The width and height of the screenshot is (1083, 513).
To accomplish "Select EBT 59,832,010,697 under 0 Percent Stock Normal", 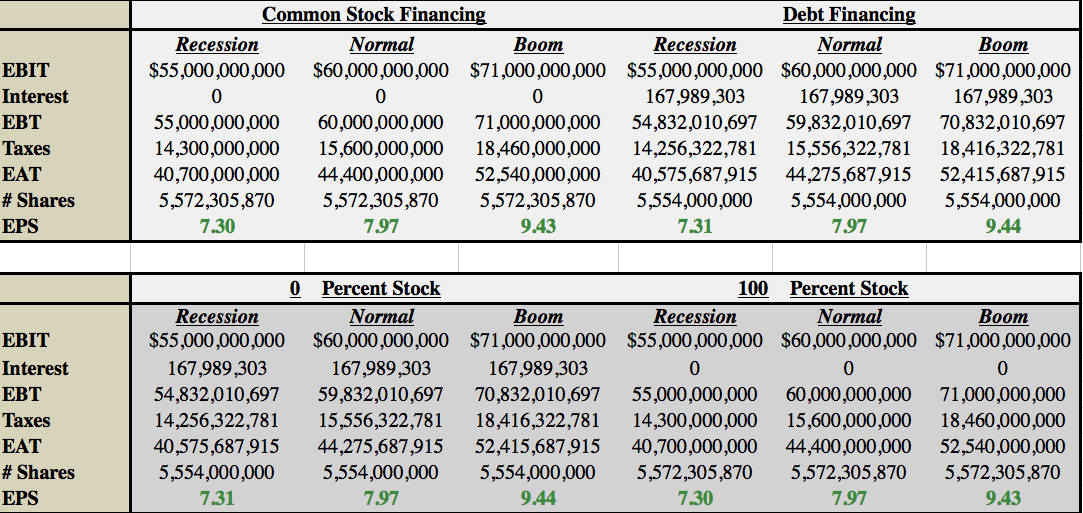I will point(381,394).
